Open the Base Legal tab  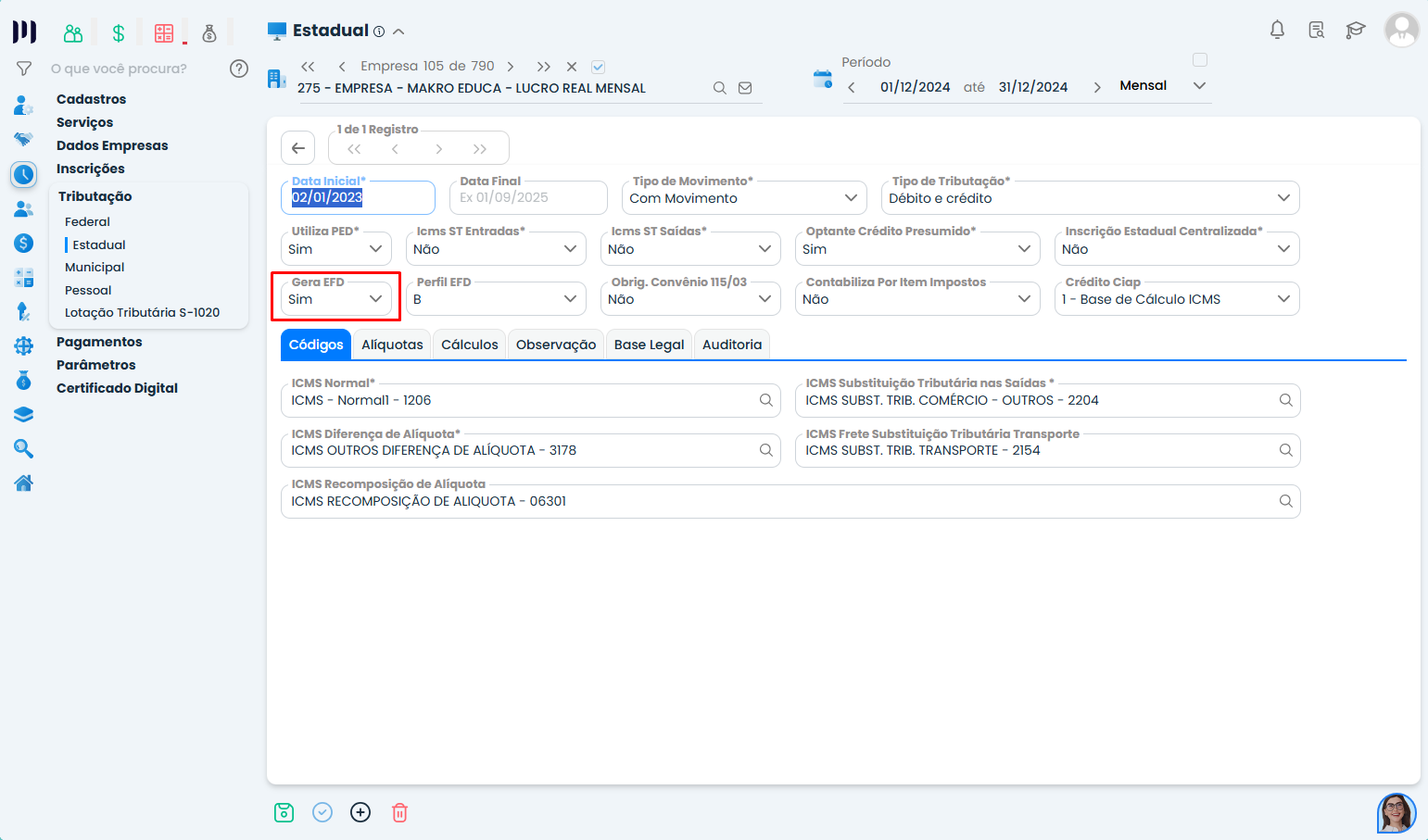(649, 345)
